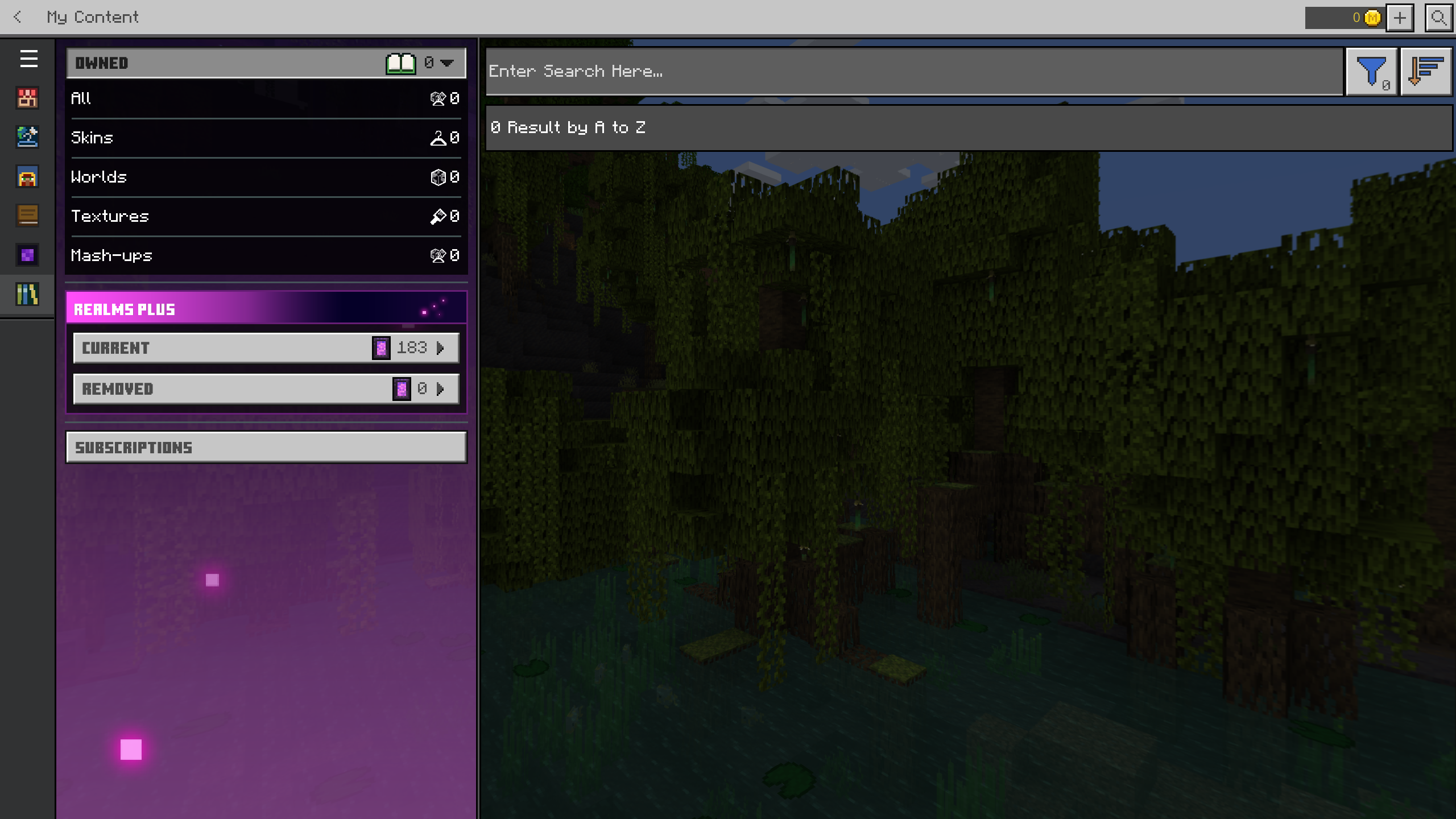Click the blue filter funnel icon
The height and width of the screenshot is (819, 1456).
tap(1371, 72)
